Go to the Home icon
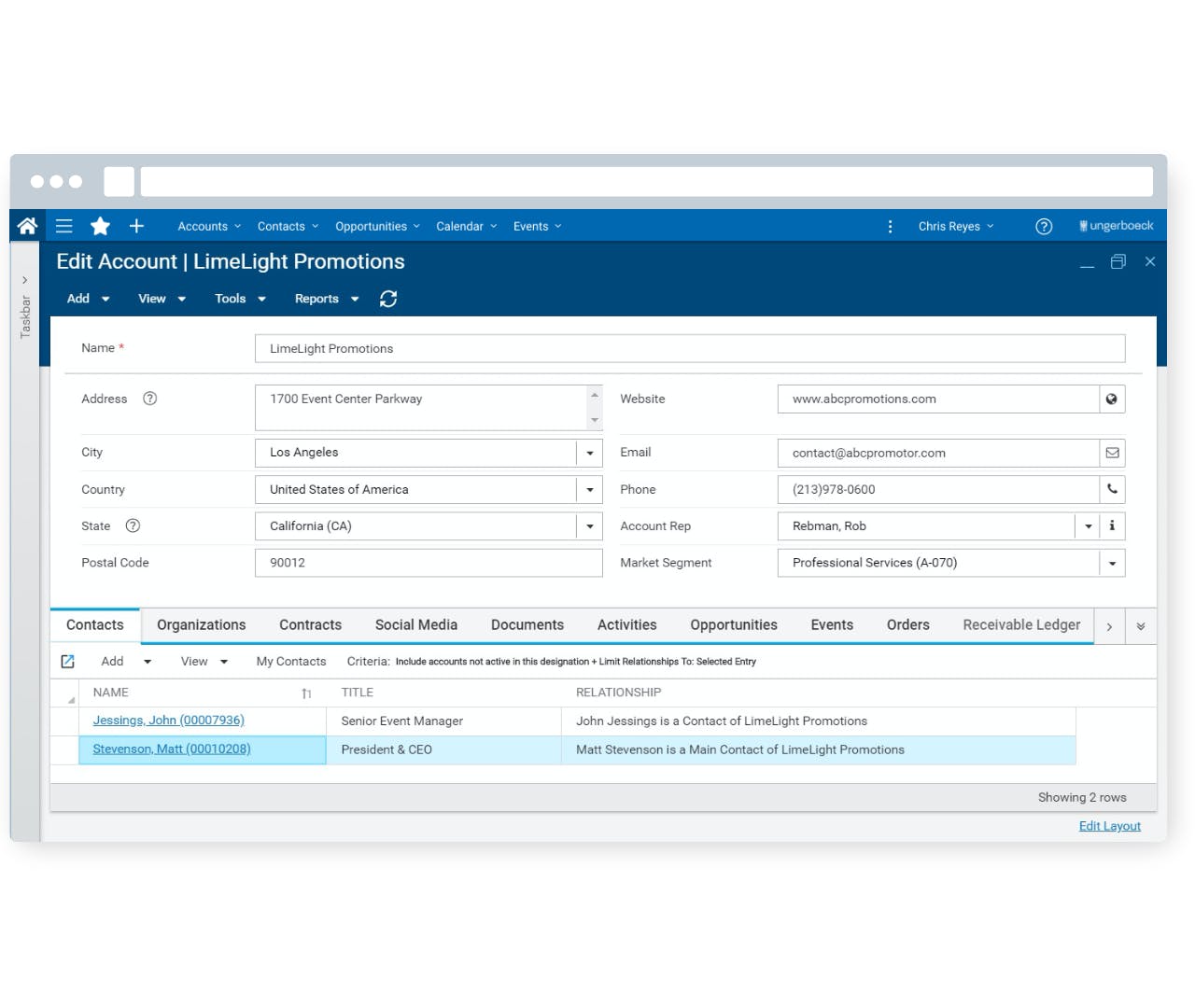The width and height of the screenshot is (1195, 1008). pos(27,226)
